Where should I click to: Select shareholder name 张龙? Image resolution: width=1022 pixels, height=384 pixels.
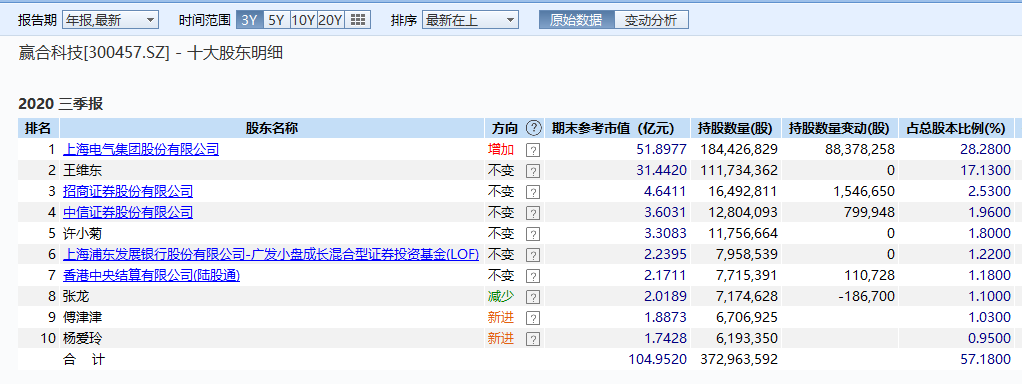tap(76, 297)
